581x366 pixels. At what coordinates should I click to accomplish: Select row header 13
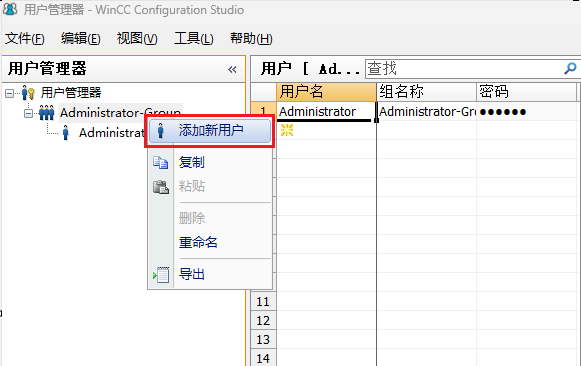(x=263, y=339)
